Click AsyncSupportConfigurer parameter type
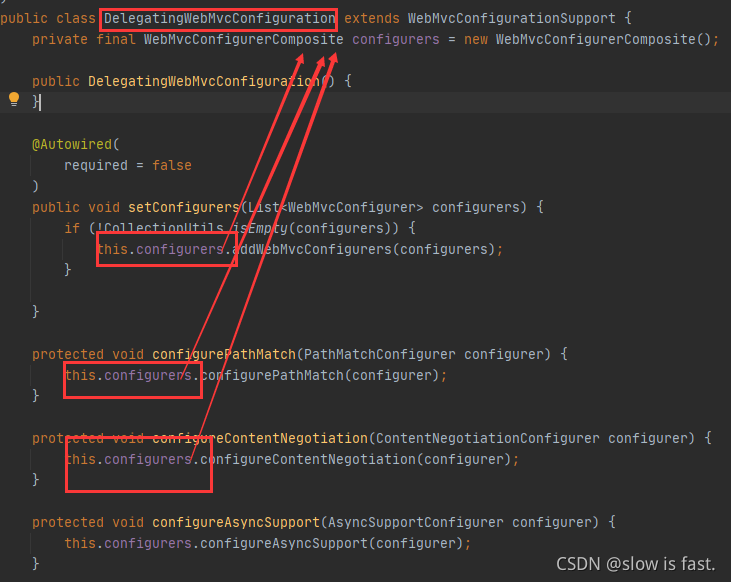731x582 pixels. tap(415, 522)
